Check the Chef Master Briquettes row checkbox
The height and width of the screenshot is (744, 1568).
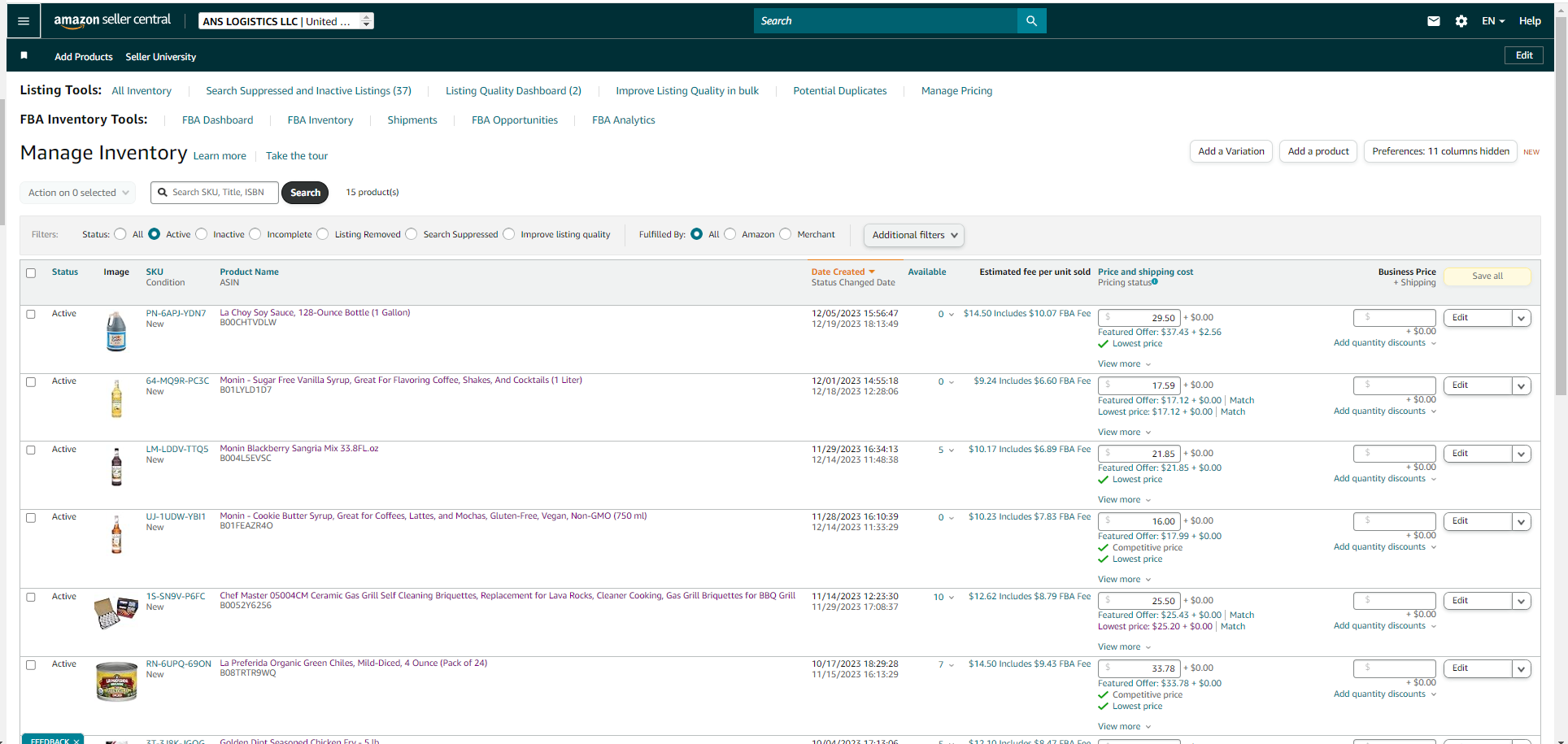31,597
